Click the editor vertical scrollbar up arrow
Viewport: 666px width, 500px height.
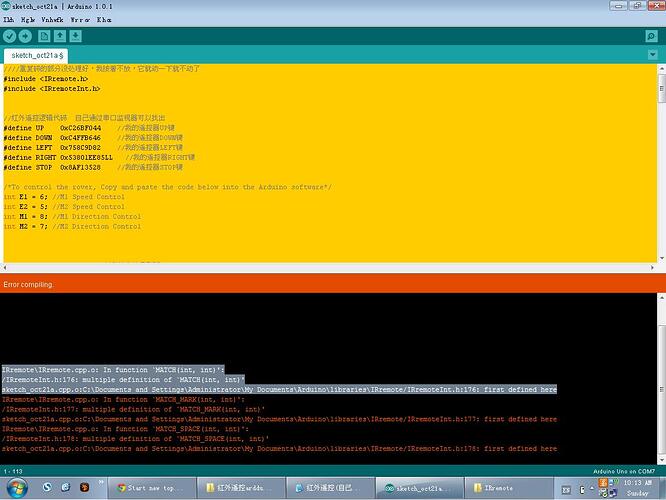(x=661, y=68)
